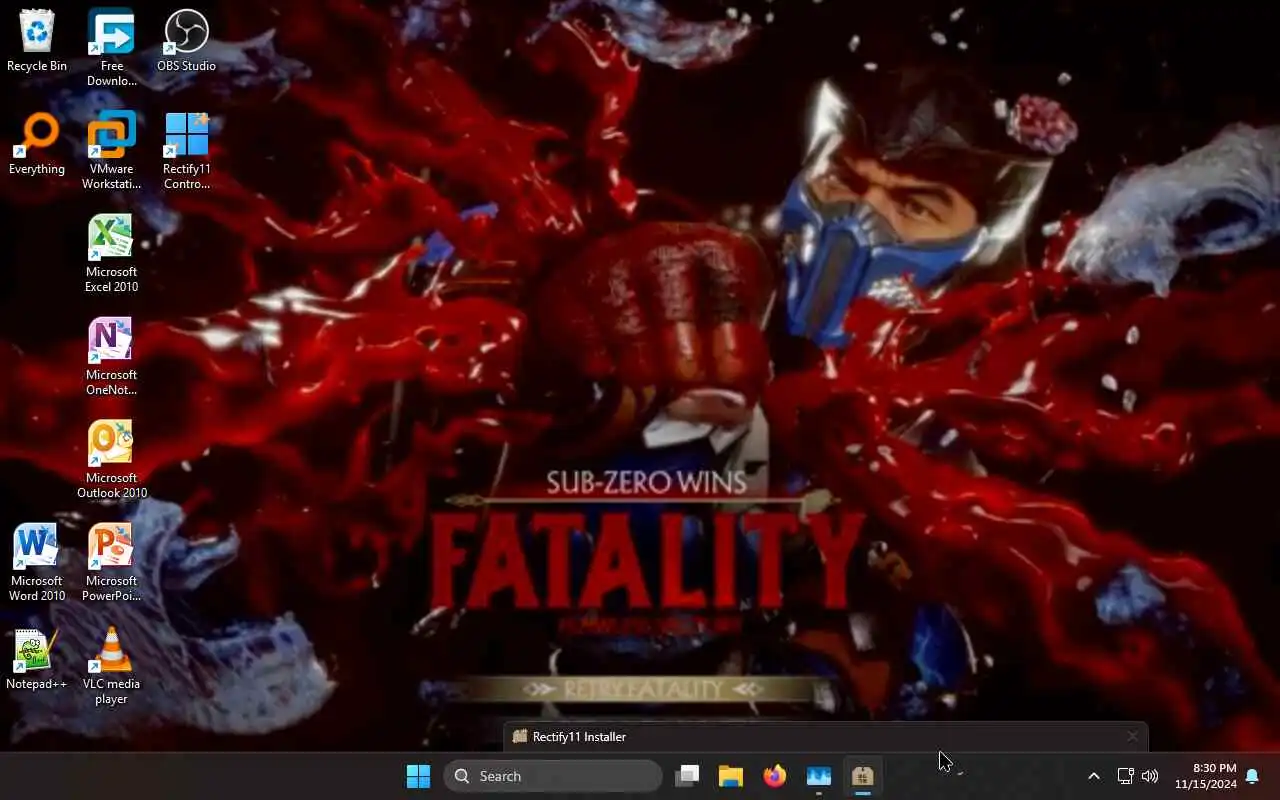1280x800 pixels.
Task: Open the Photos app on the taskbar
Action: point(819,776)
